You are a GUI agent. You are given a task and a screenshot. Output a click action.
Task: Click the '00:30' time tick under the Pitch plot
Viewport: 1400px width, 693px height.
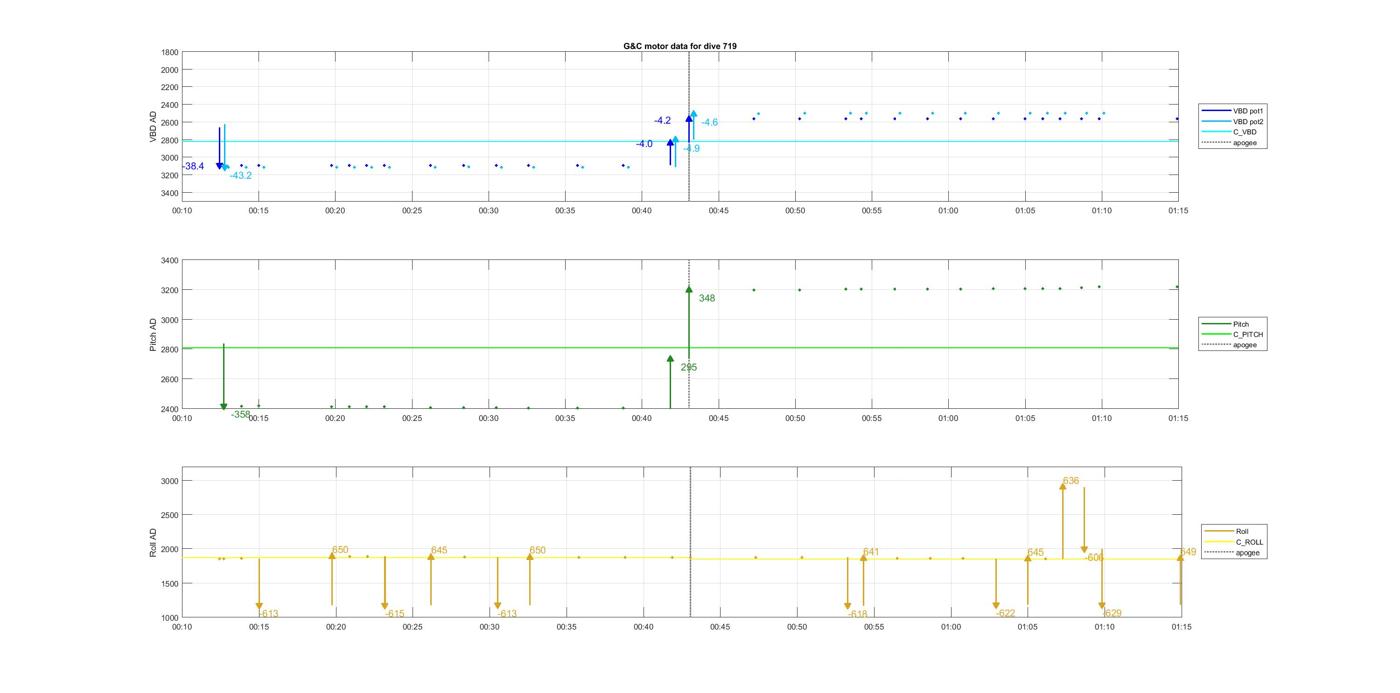pyautogui.click(x=488, y=418)
